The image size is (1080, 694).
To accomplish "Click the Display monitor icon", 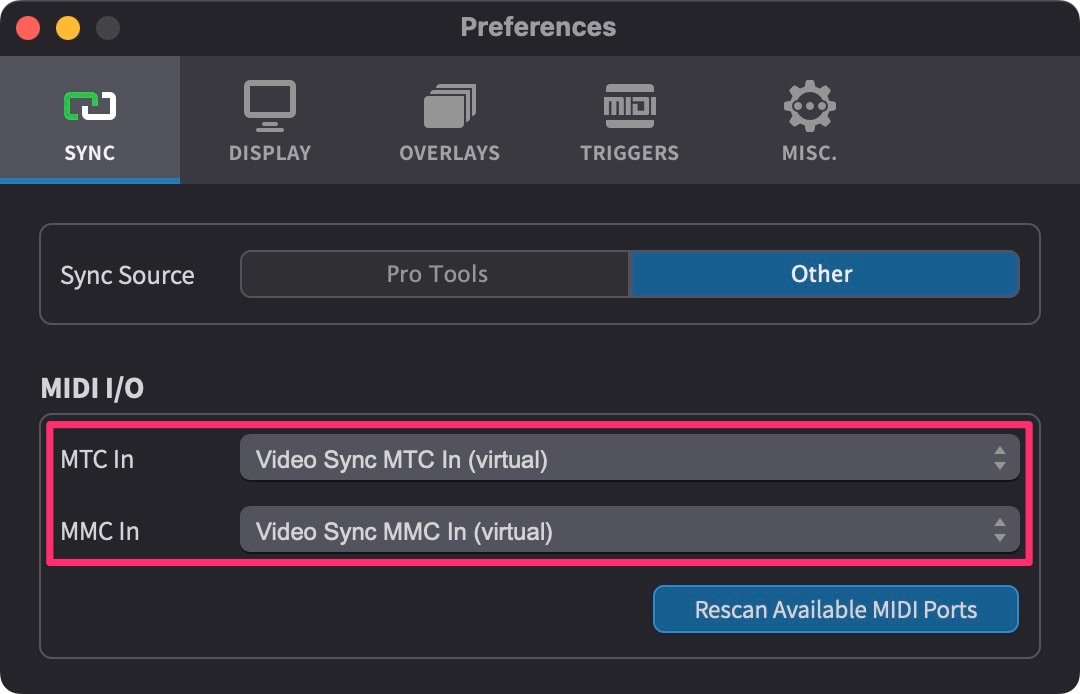I will point(270,105).
